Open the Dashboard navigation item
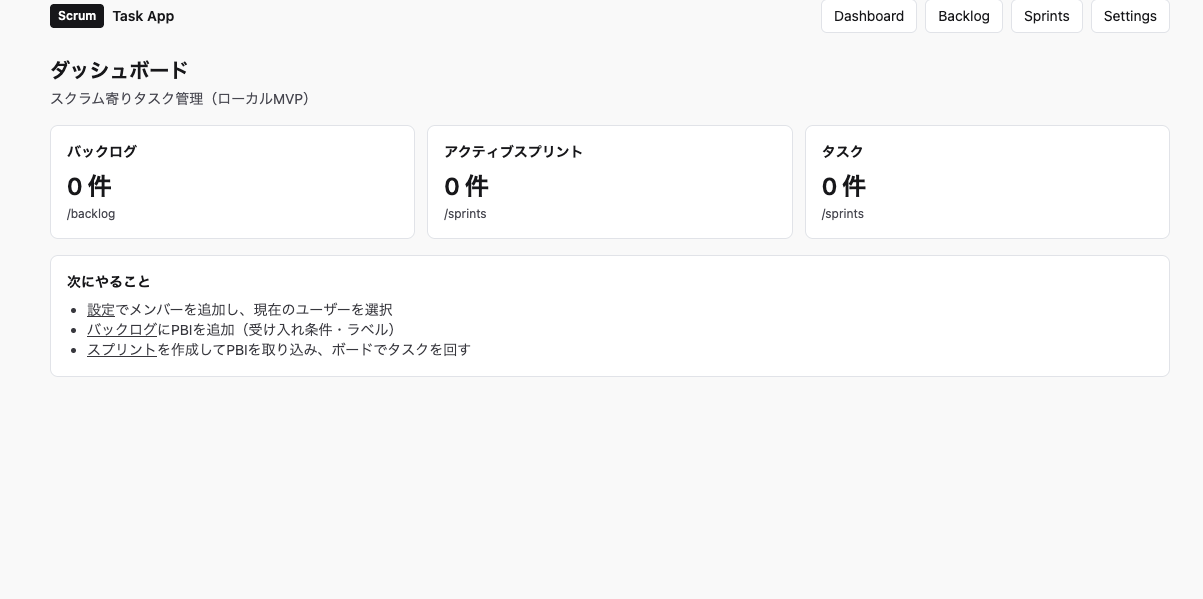1203x599 pixels. (x=868, y=16)
